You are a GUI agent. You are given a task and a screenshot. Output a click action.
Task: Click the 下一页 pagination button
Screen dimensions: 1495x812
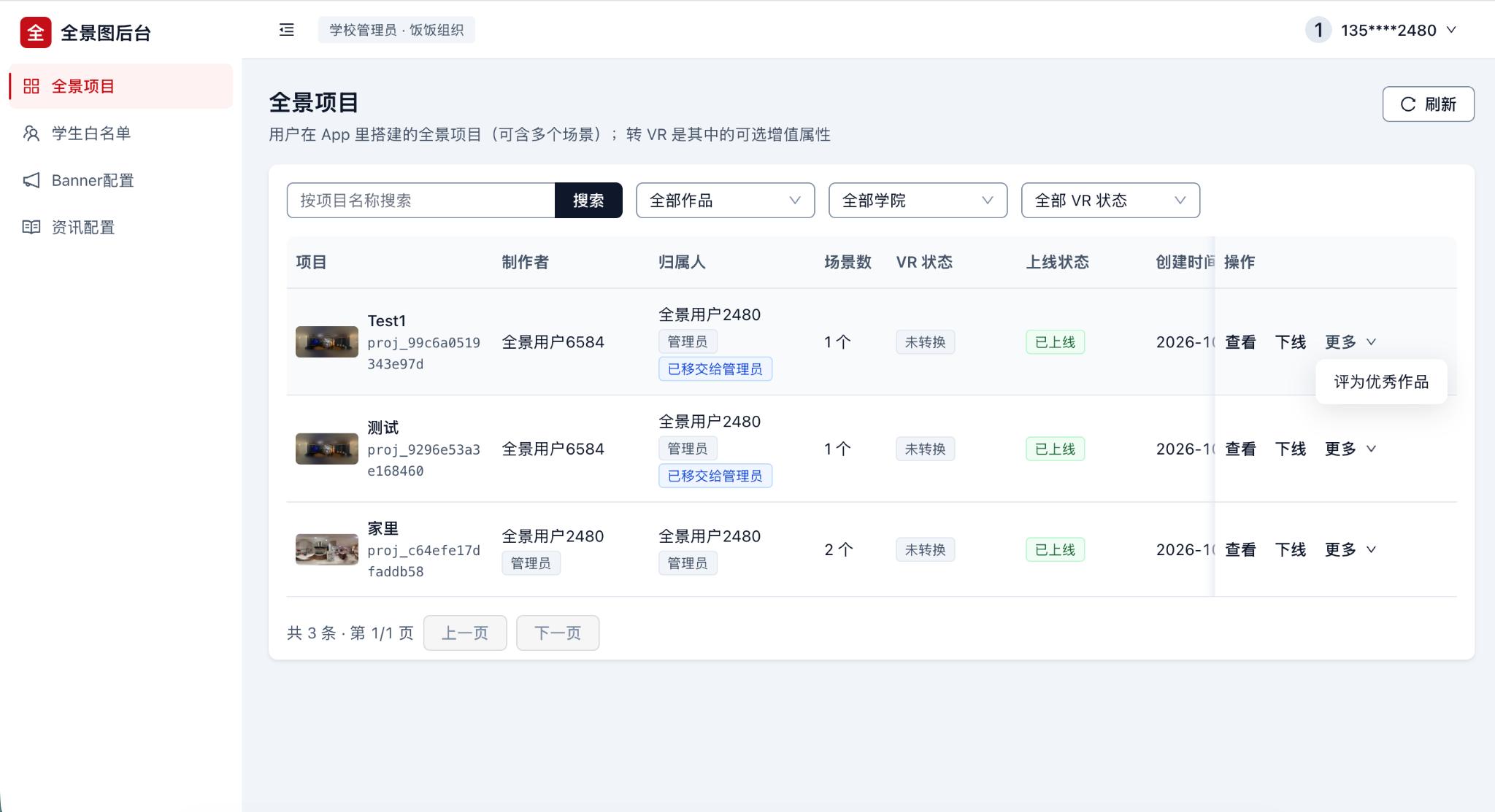(x=558, y=633)
